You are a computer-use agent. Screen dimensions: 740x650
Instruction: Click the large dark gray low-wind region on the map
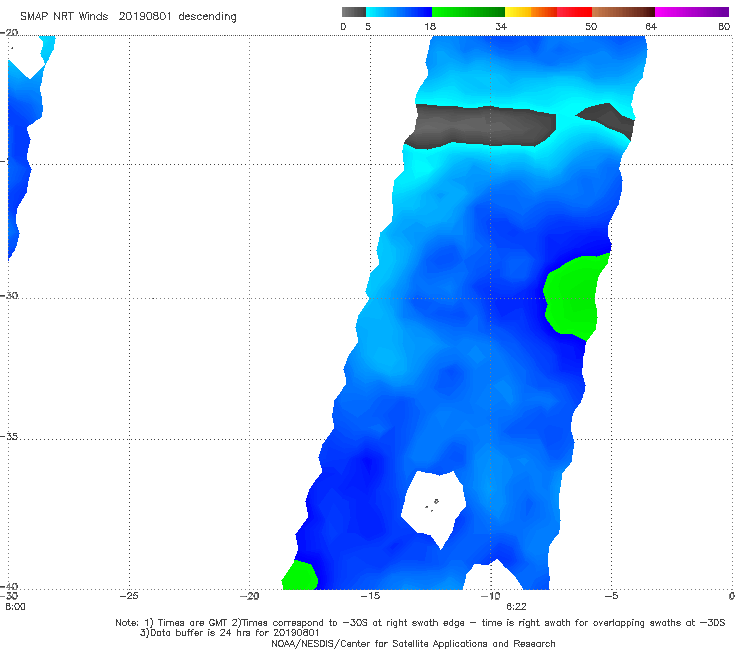click(x=481, y=126)
